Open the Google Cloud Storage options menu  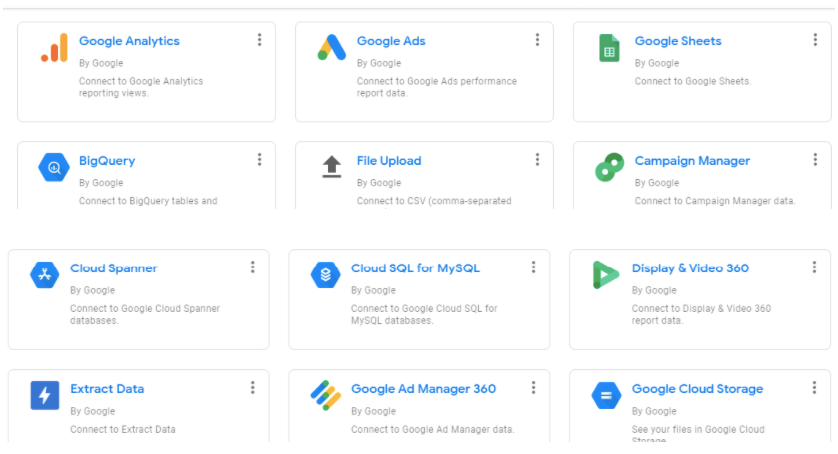814,388
